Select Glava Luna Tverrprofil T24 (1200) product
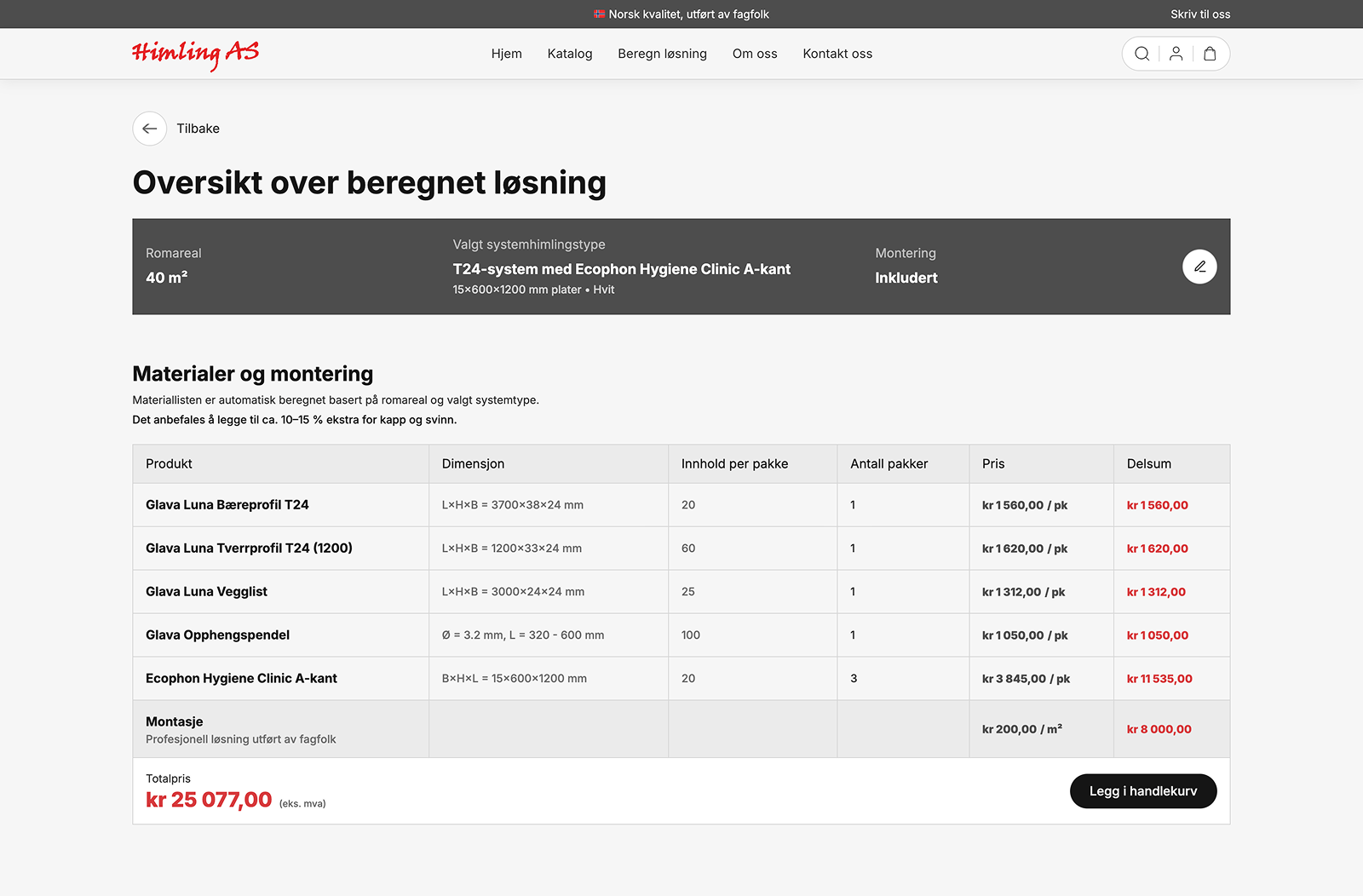This screenshot has height=896, width=1363. [x=249, y=549]
